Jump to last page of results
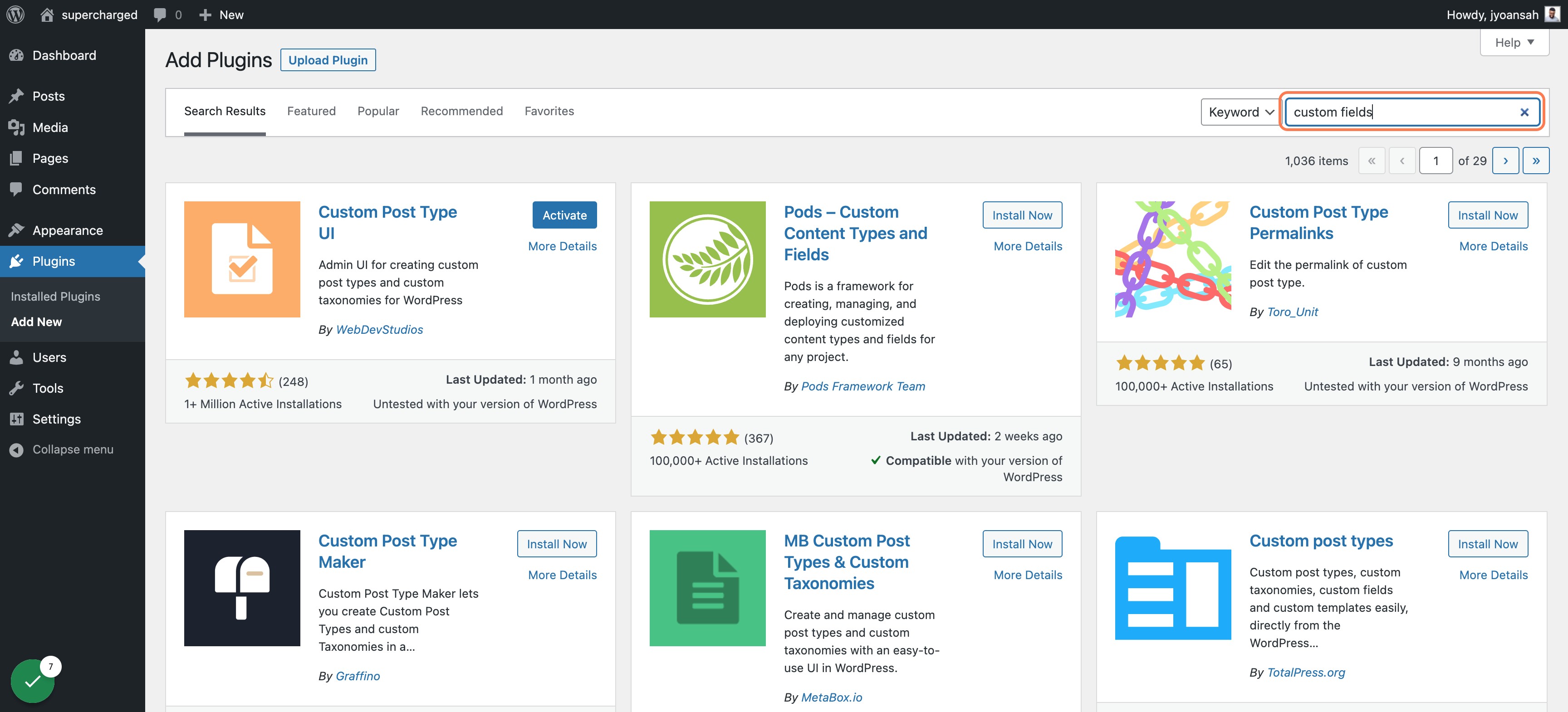This screenshot has height=712, width=1568. [1536, 161]
